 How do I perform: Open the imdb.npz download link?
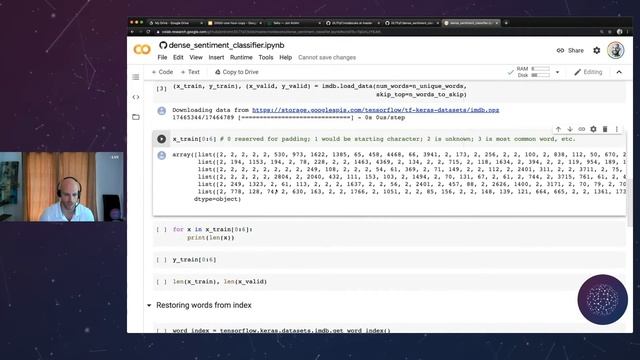click(x=376, y=110)
